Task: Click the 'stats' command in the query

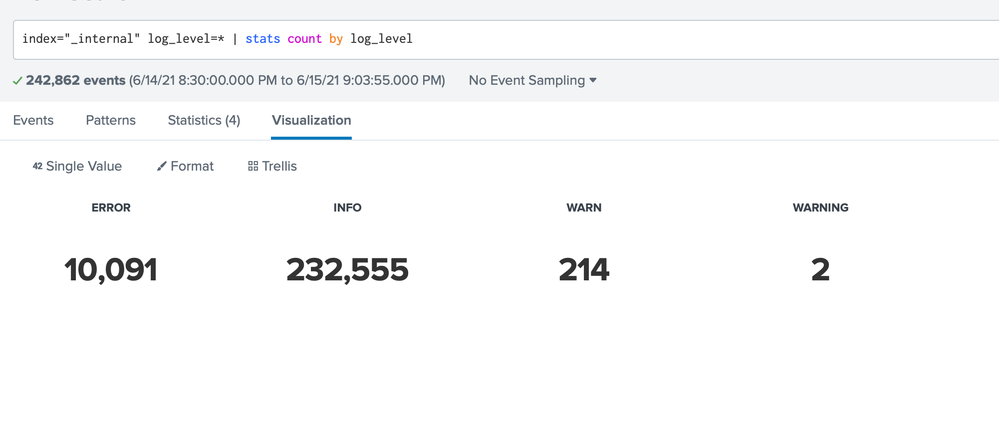Action: coord(263,39)
